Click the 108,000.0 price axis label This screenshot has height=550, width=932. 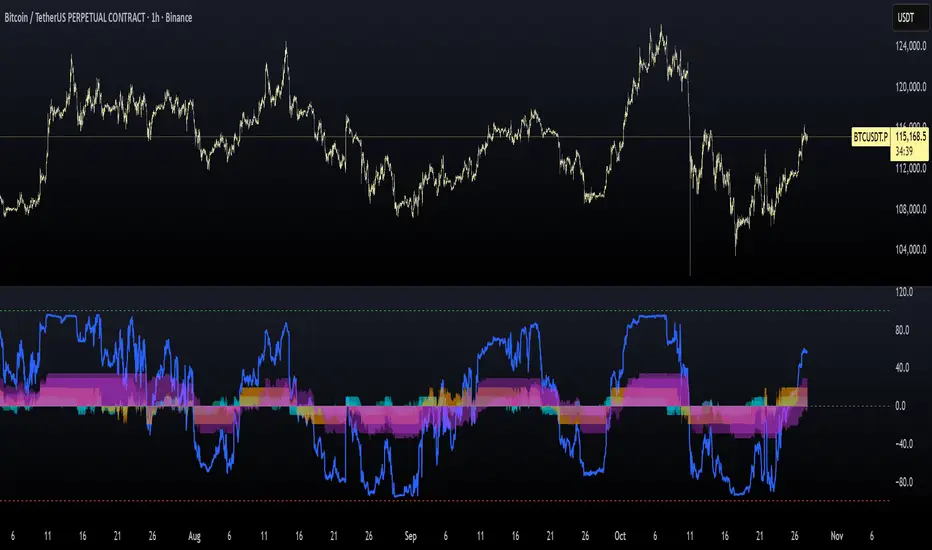point(910,209)
